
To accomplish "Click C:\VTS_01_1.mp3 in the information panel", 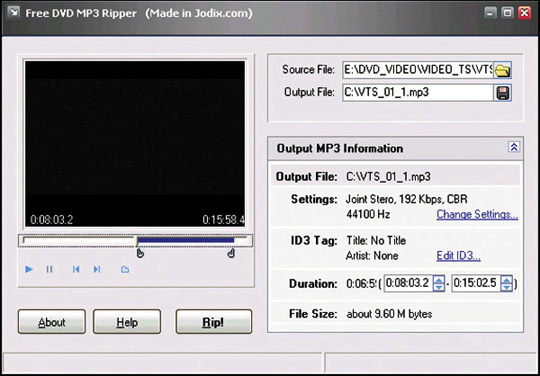I will [x=388, y=177].
